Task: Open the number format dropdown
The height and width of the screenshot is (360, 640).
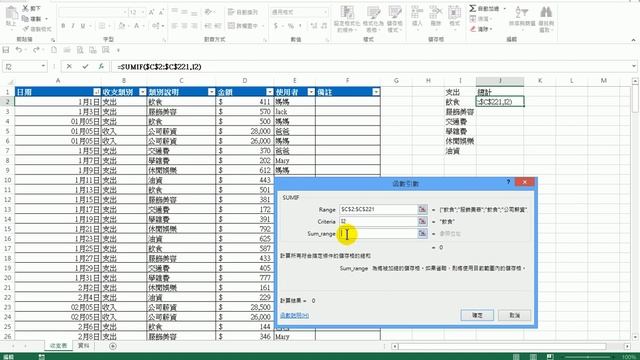Action: click(325, 13)
